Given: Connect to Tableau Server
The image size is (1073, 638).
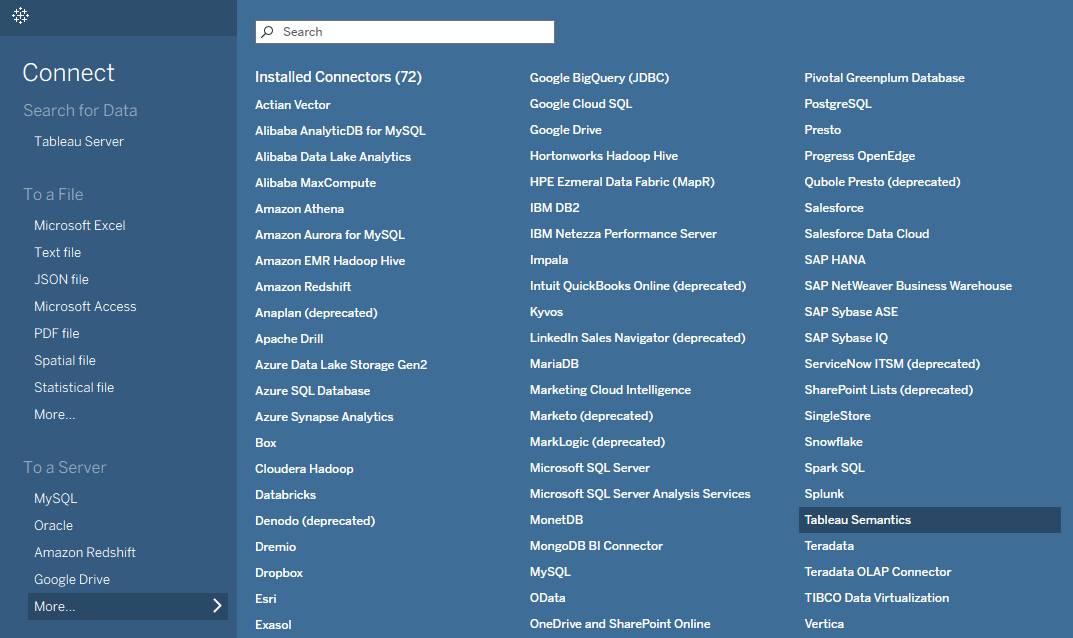Looking at the screenshot, I should tap(79, 141).
